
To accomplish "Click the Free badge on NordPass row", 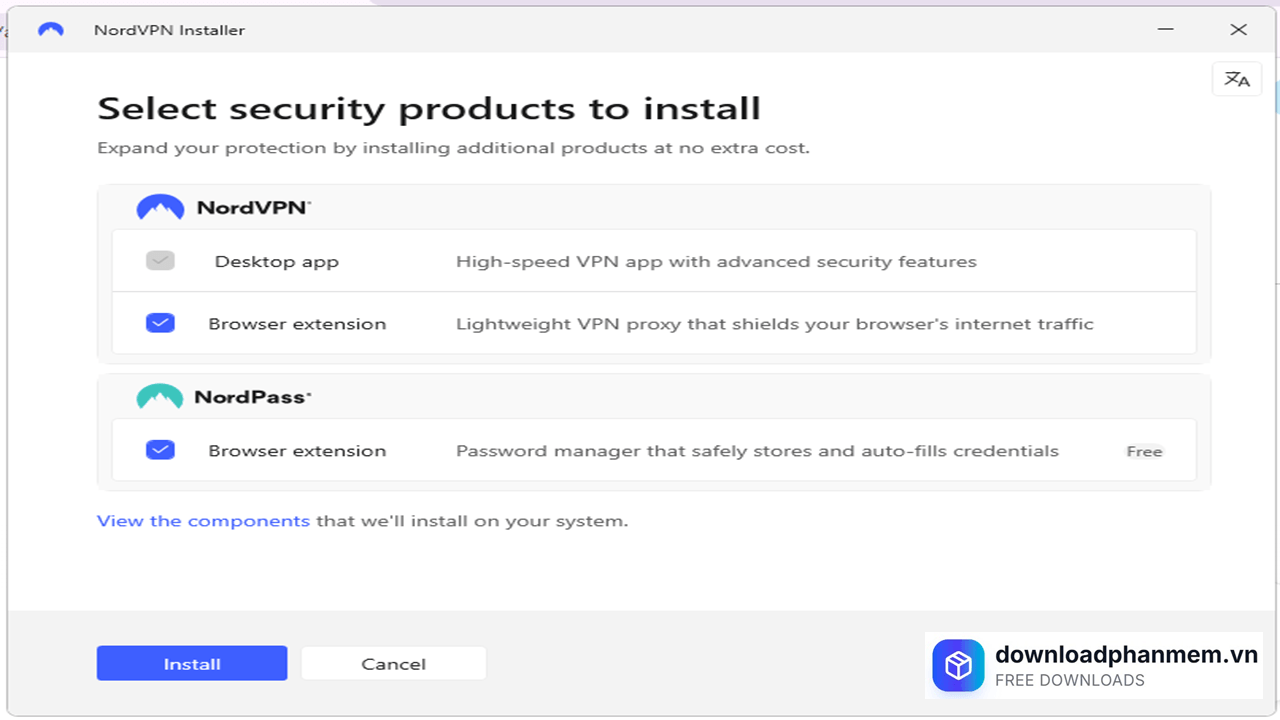I will 1144,451.
